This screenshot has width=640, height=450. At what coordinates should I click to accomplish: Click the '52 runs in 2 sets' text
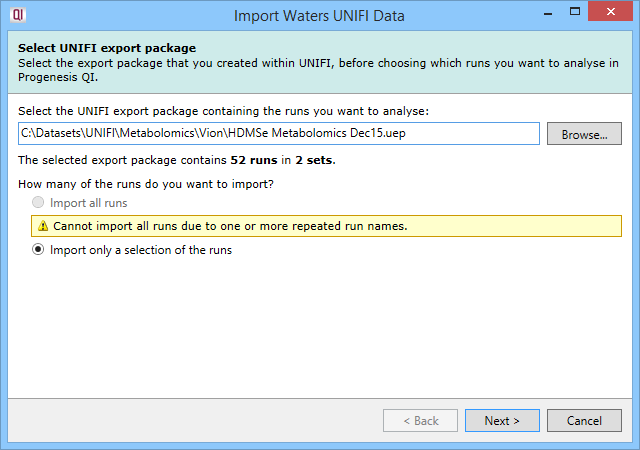(x=282, y=160)
